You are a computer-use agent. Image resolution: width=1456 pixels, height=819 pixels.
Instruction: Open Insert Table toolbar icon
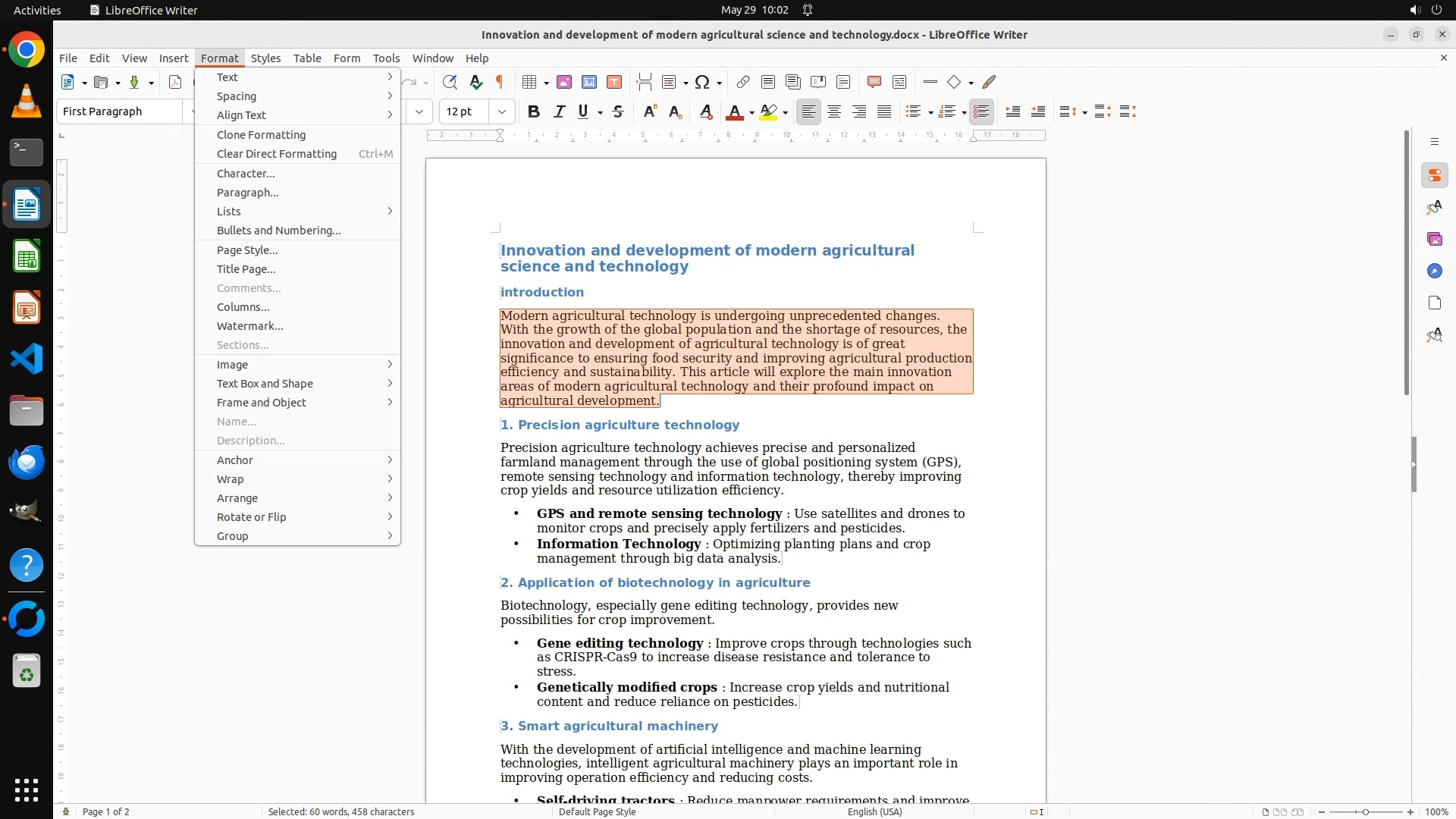(x=530, y=82)
